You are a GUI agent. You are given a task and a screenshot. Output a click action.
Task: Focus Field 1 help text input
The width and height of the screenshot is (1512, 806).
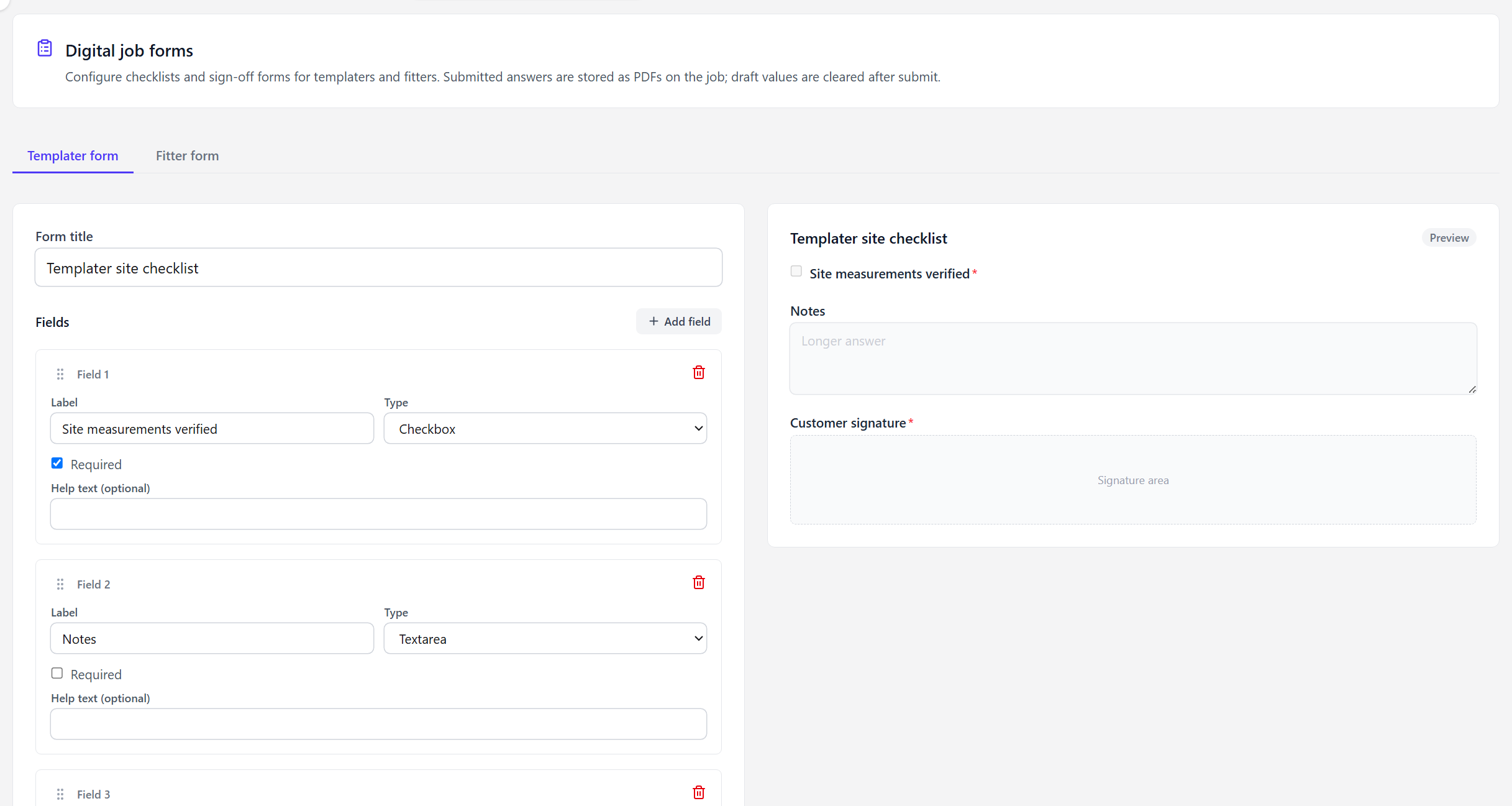(378, 515)
